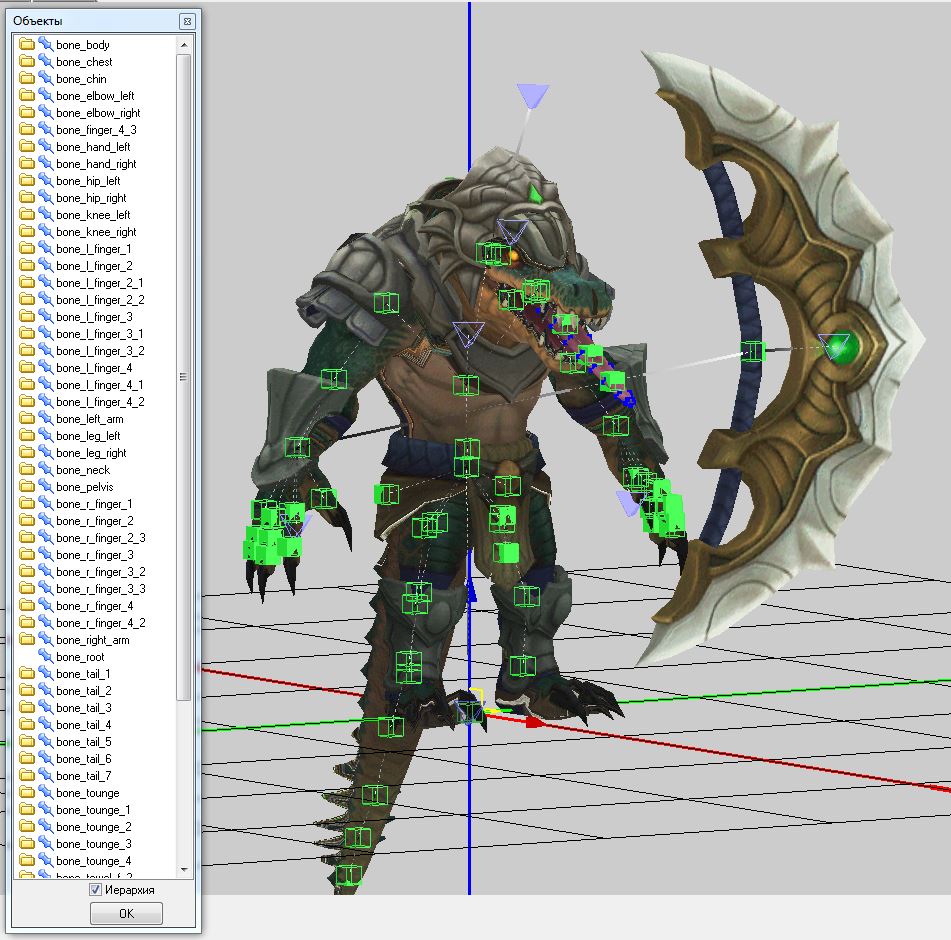Click the scroll up arrow in object list
This screenshot has width=951, height=940.
[x=184, y=45]
